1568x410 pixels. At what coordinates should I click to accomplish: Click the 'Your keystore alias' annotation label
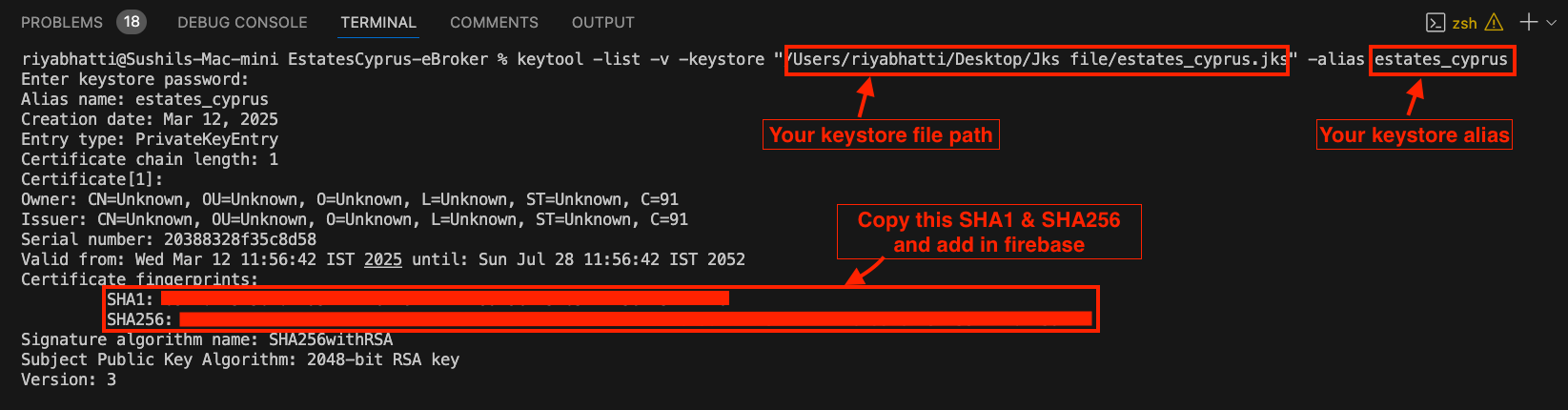click(x=1415, y=134)
